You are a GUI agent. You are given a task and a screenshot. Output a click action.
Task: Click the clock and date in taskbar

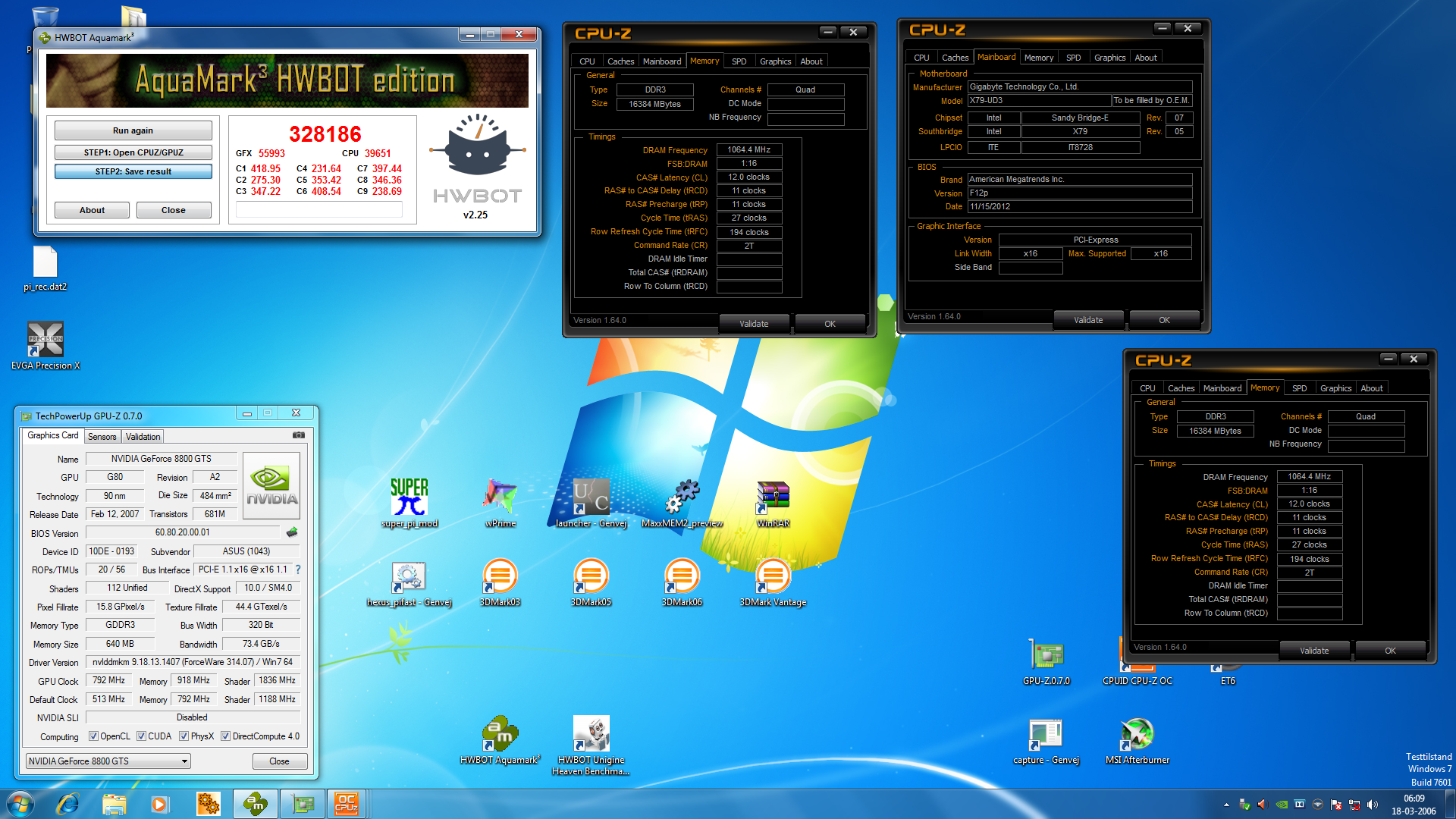click(1414, 805)
